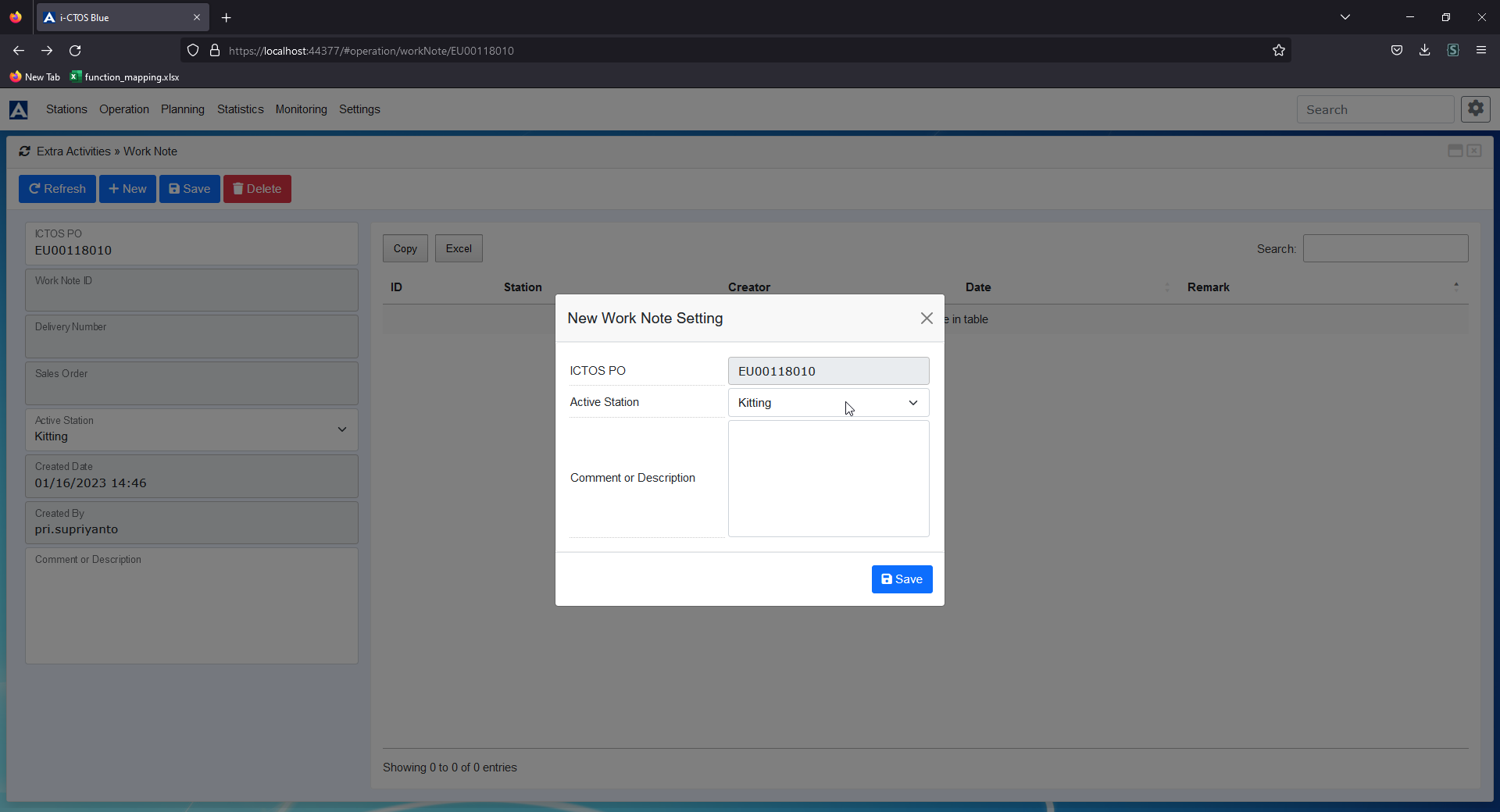Open the Pocket save icon

[1397, 51]
